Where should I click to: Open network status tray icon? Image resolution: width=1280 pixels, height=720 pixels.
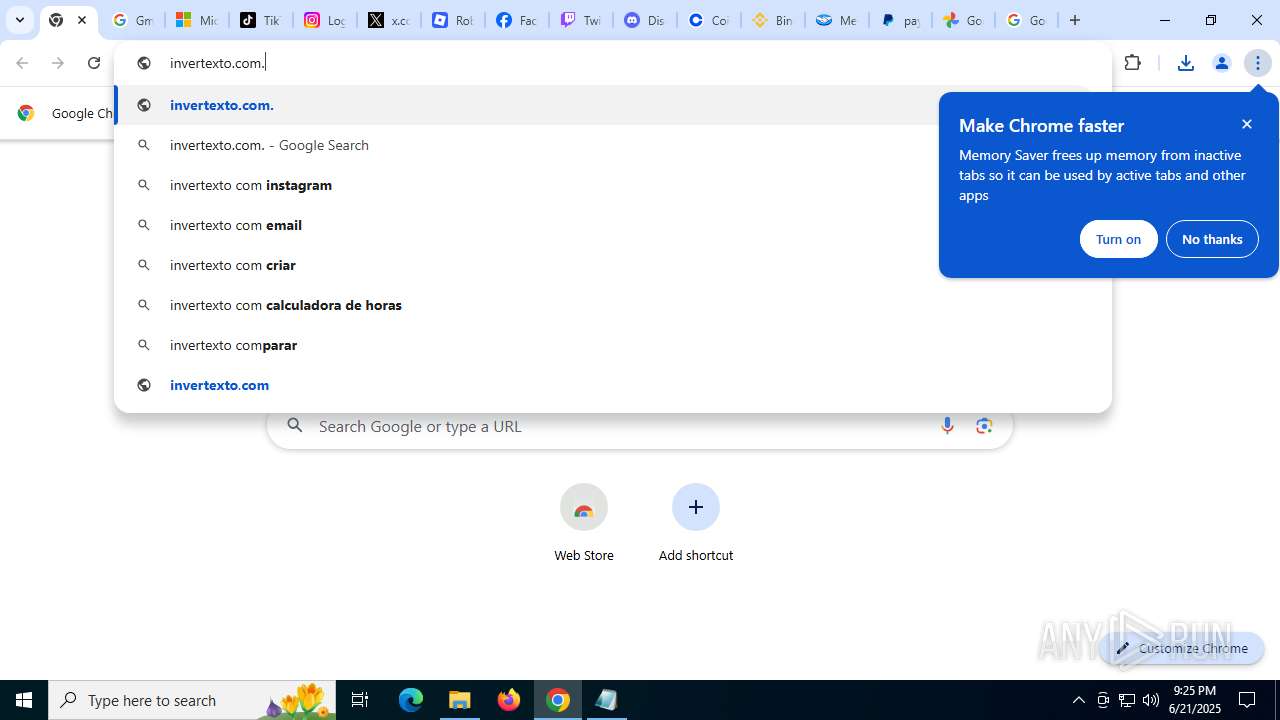[1127, 700]
